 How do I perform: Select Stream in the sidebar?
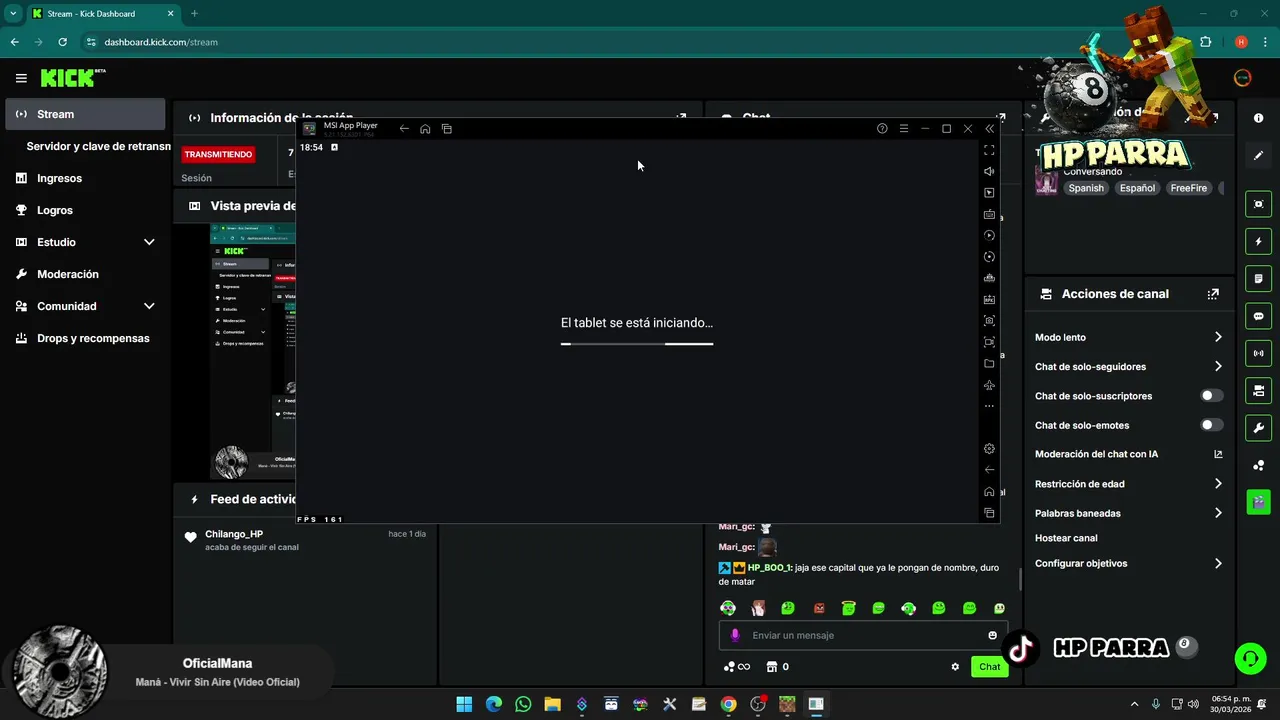click(84, 114)
